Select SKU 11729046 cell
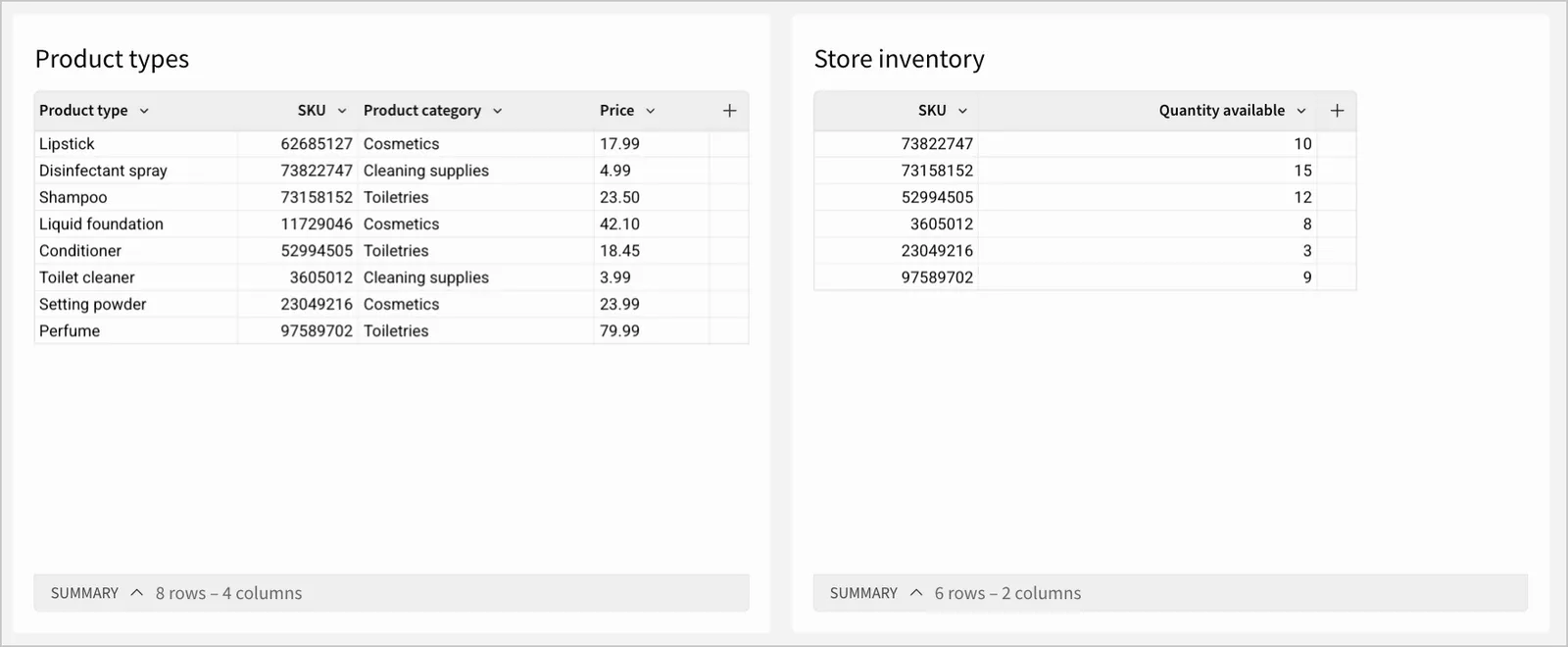1568x647 pixels. click(x=298, y=224)
